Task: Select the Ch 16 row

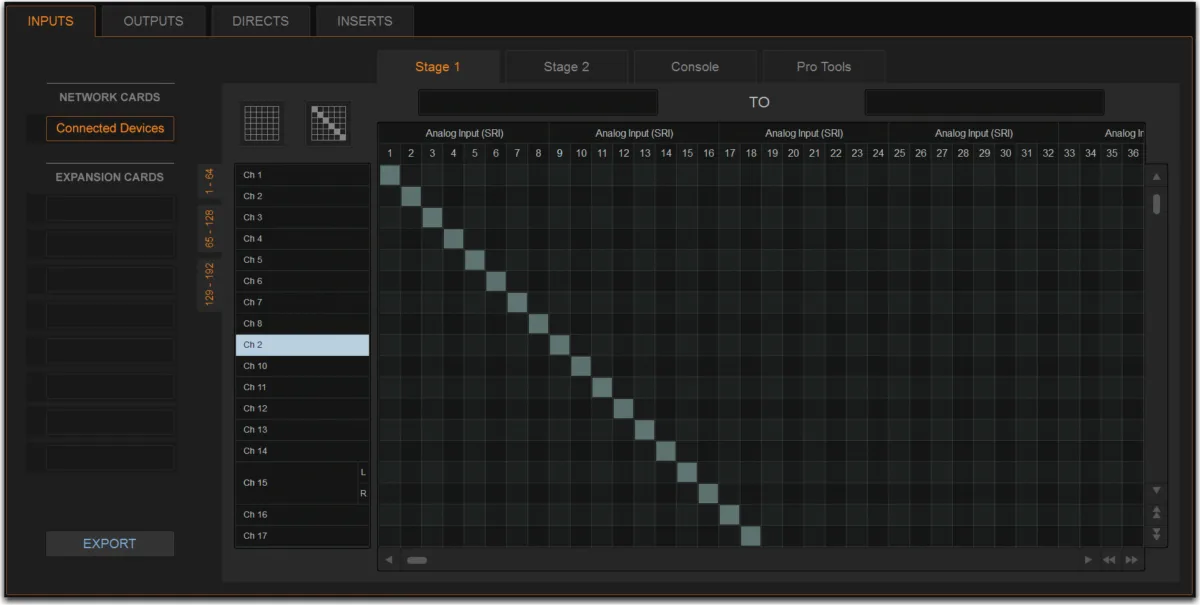Action: pyautogui.click(x=302, y=515)
